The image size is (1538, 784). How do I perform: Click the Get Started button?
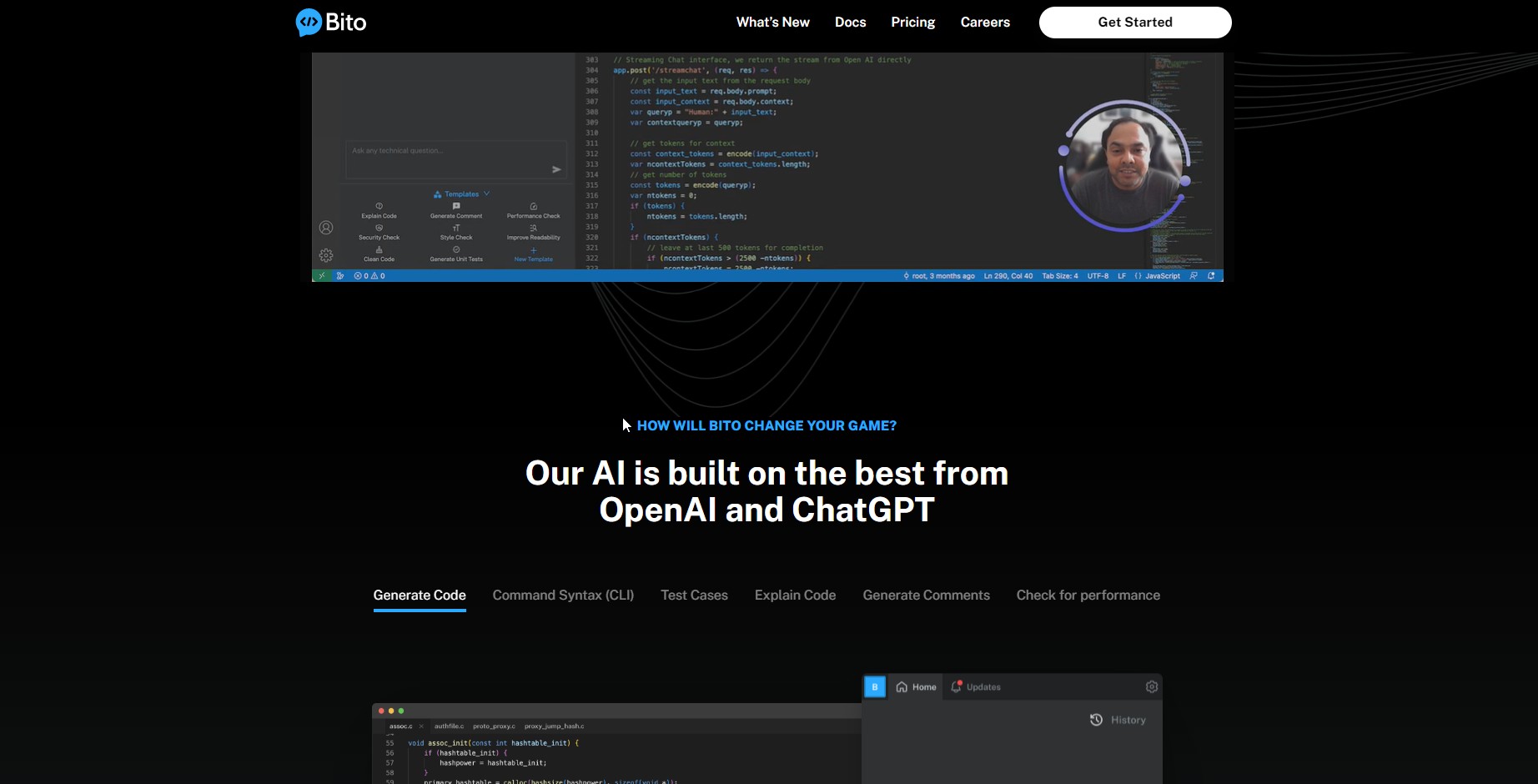pyautogui.click(x=1134, y=23)
